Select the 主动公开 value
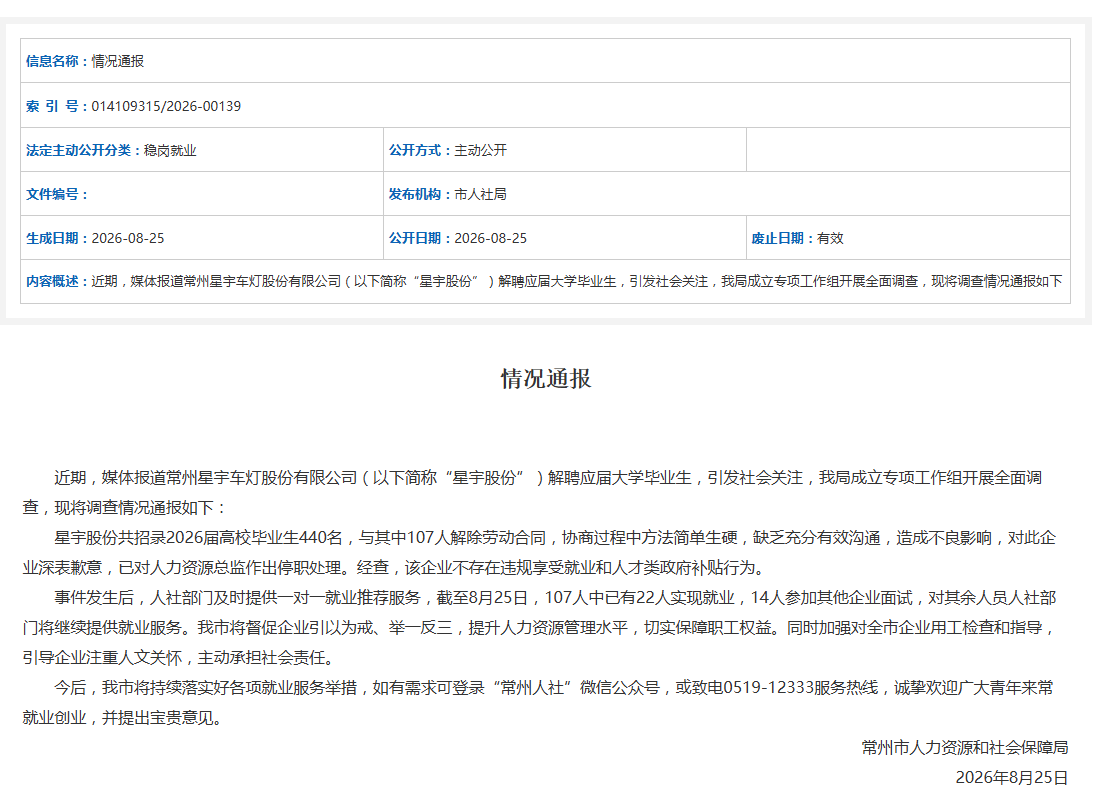 (481, 150)
